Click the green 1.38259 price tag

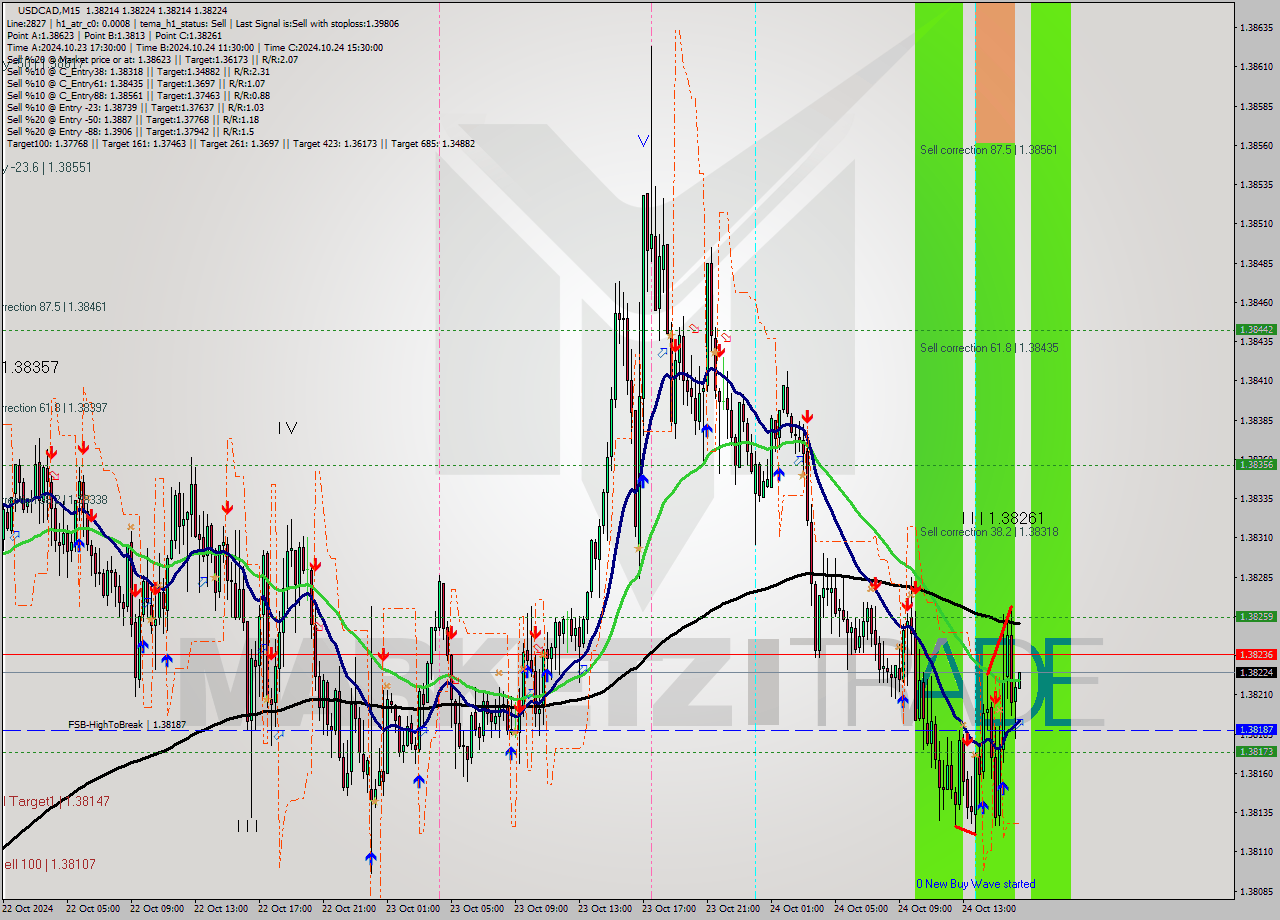pyautogui.click(x=1256, y=617)
